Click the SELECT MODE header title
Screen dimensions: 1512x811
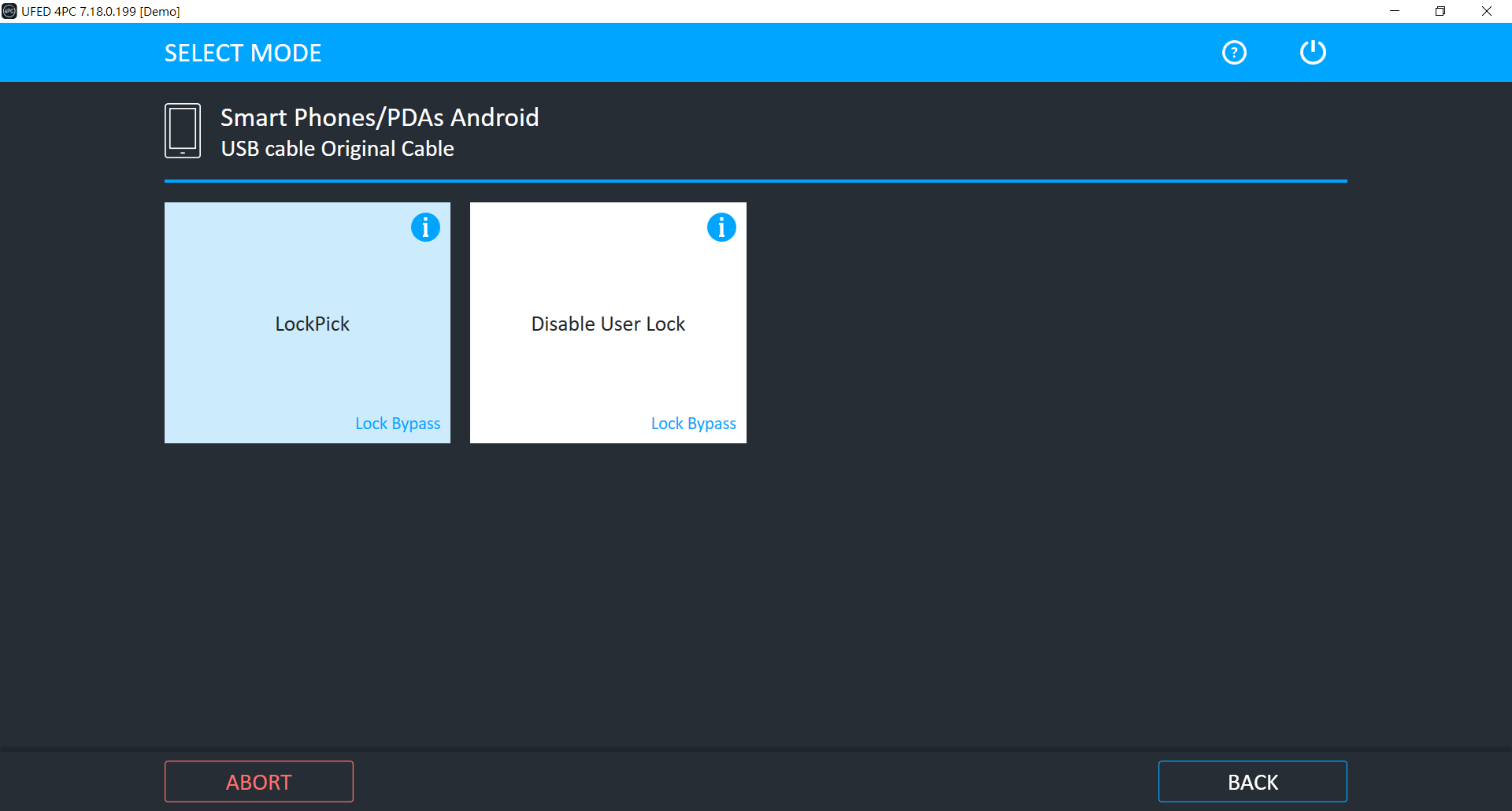(243, 53)
